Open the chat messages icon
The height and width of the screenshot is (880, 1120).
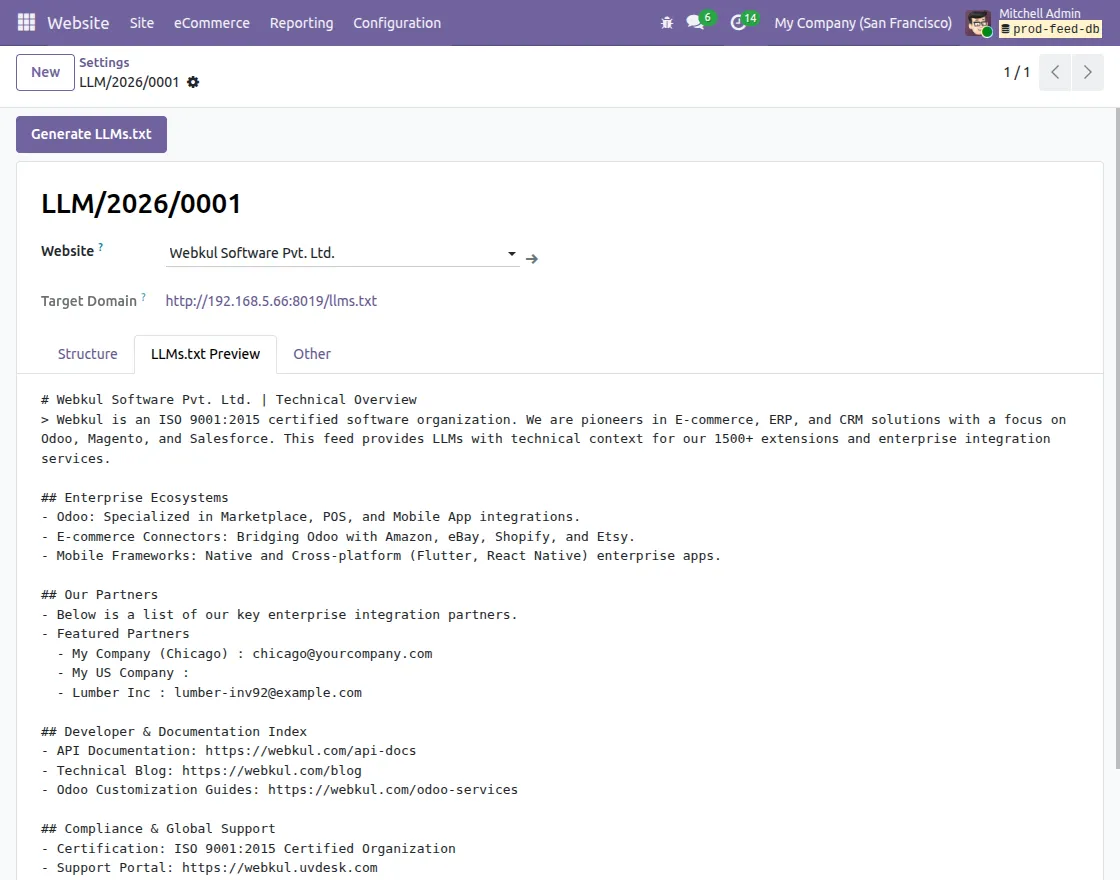(x=695, y=22)
